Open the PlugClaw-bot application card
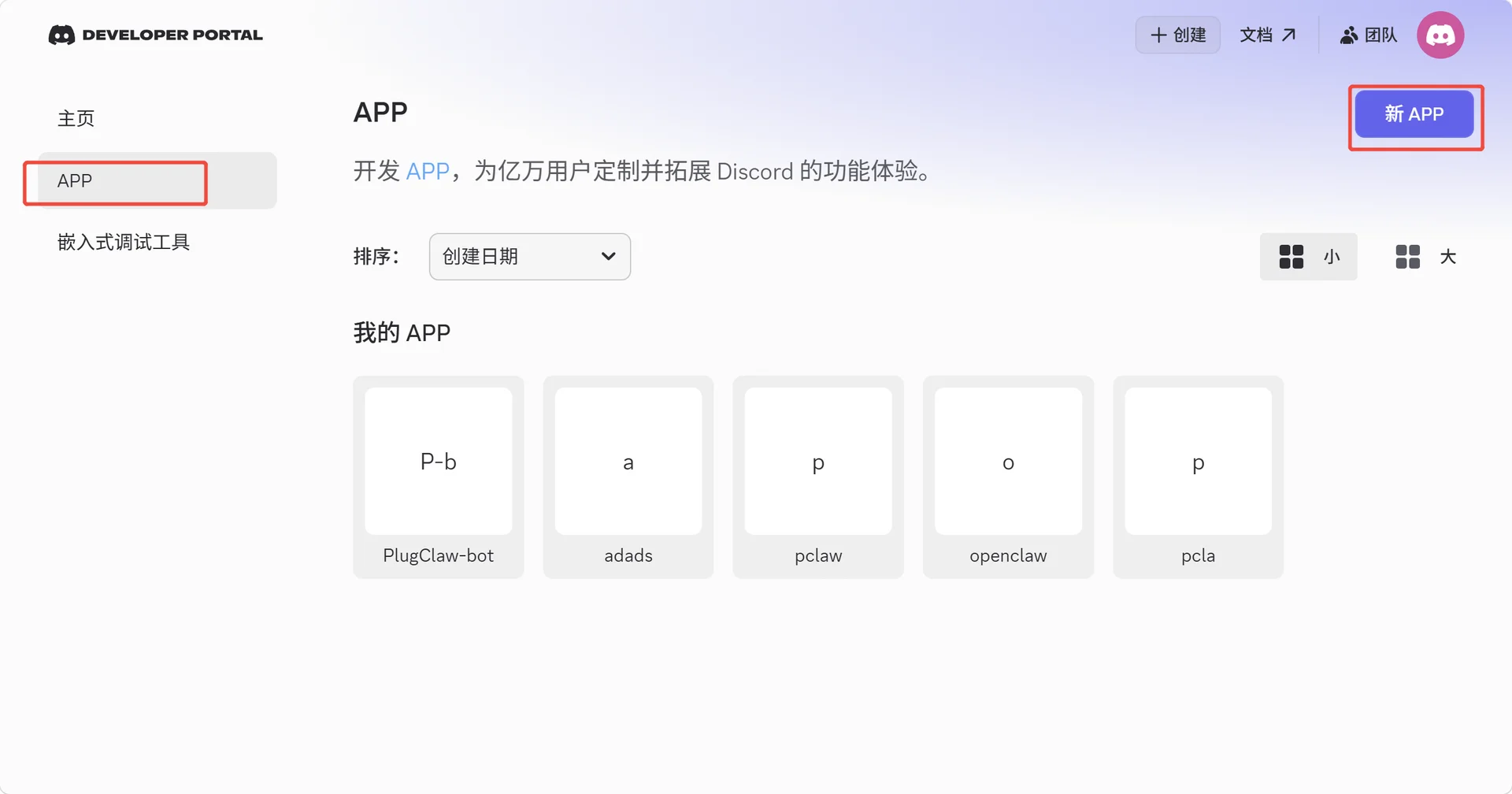 [x=439, y=477]
